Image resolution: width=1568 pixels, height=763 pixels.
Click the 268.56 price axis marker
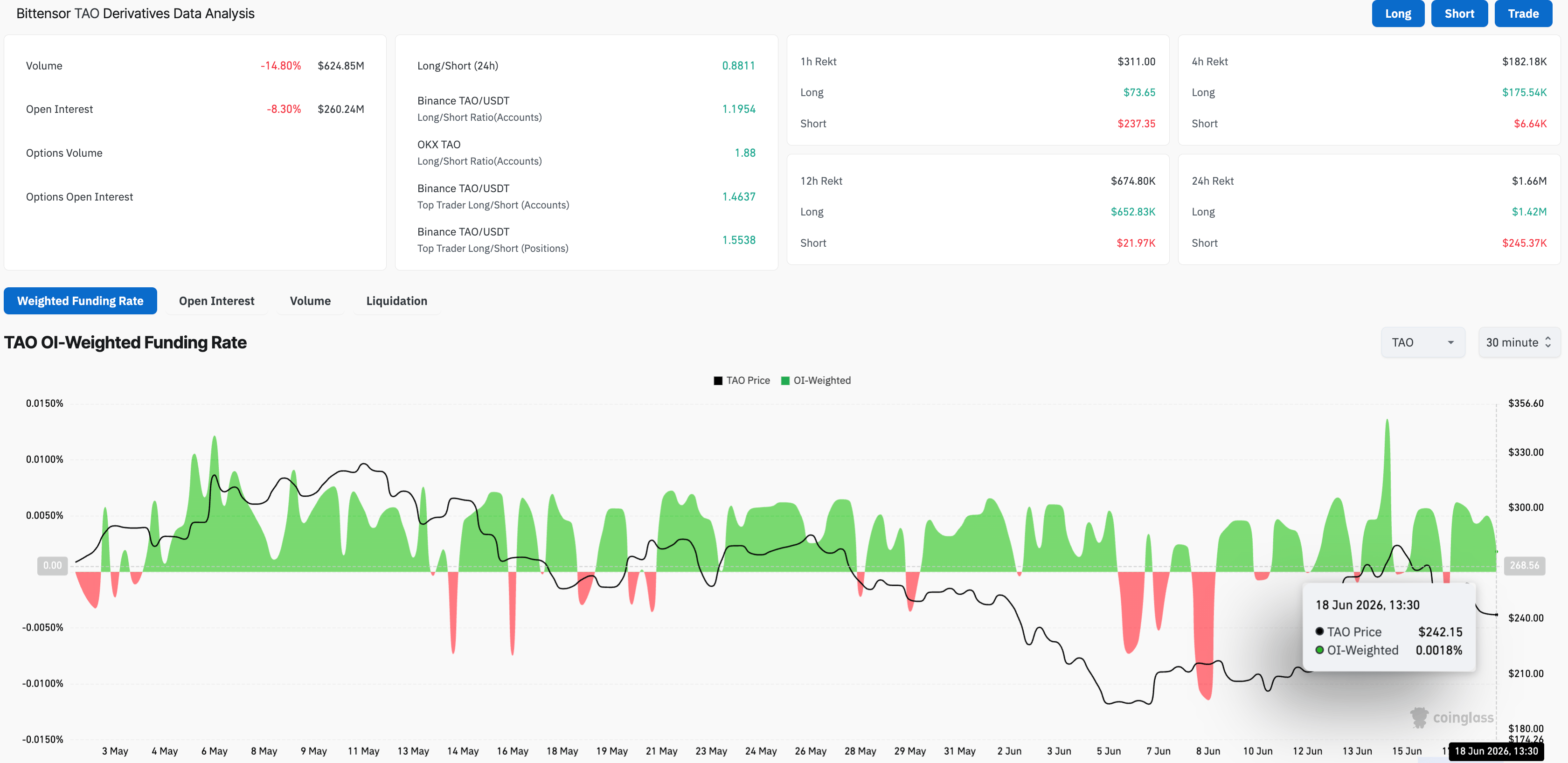tap(1524, 565)
